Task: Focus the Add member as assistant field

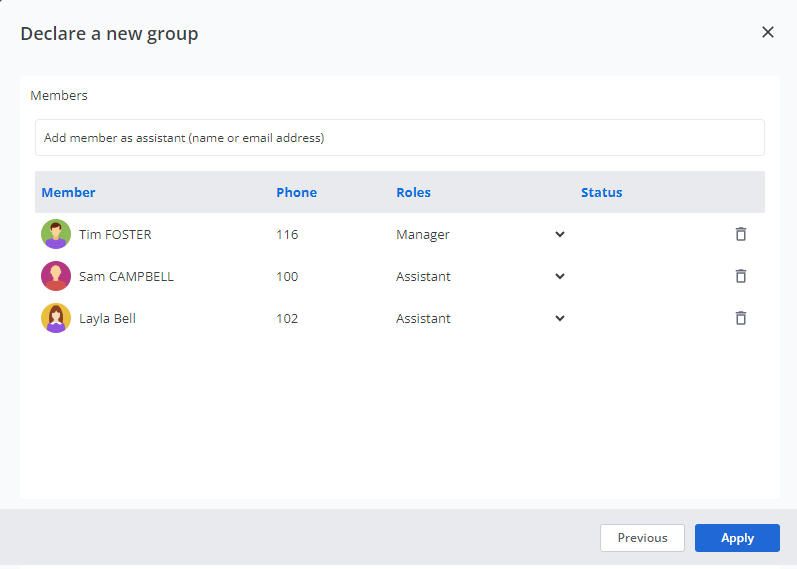Action: pyautogui.click(x=400, y=138)
